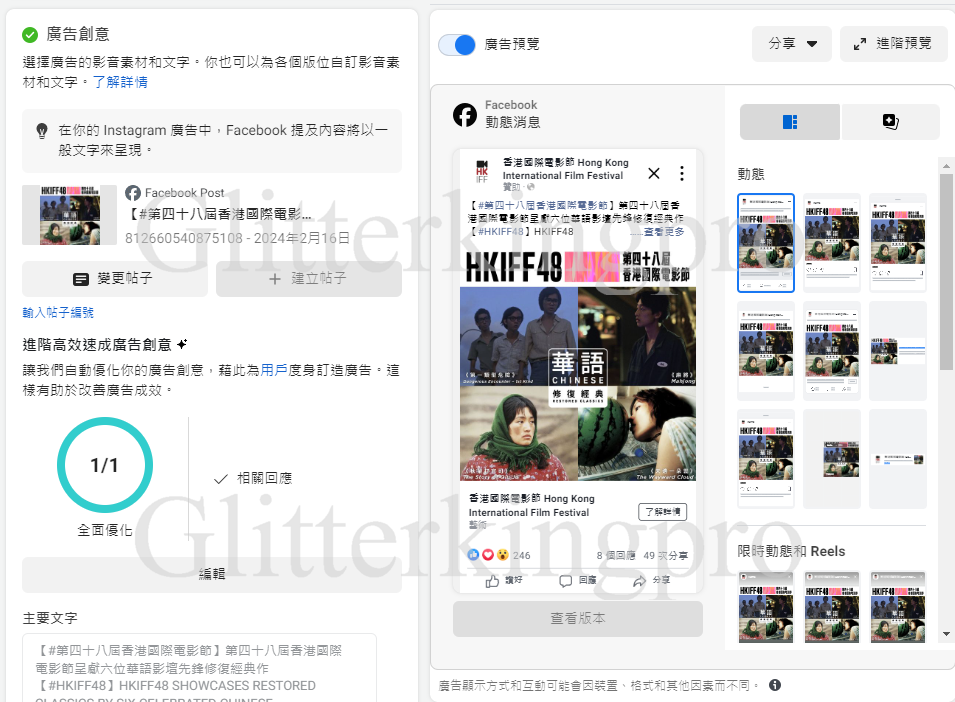This screenshot has width=955, height=702.
Task: Open the 分享 dropdown menu
Action: pos(791,44)
